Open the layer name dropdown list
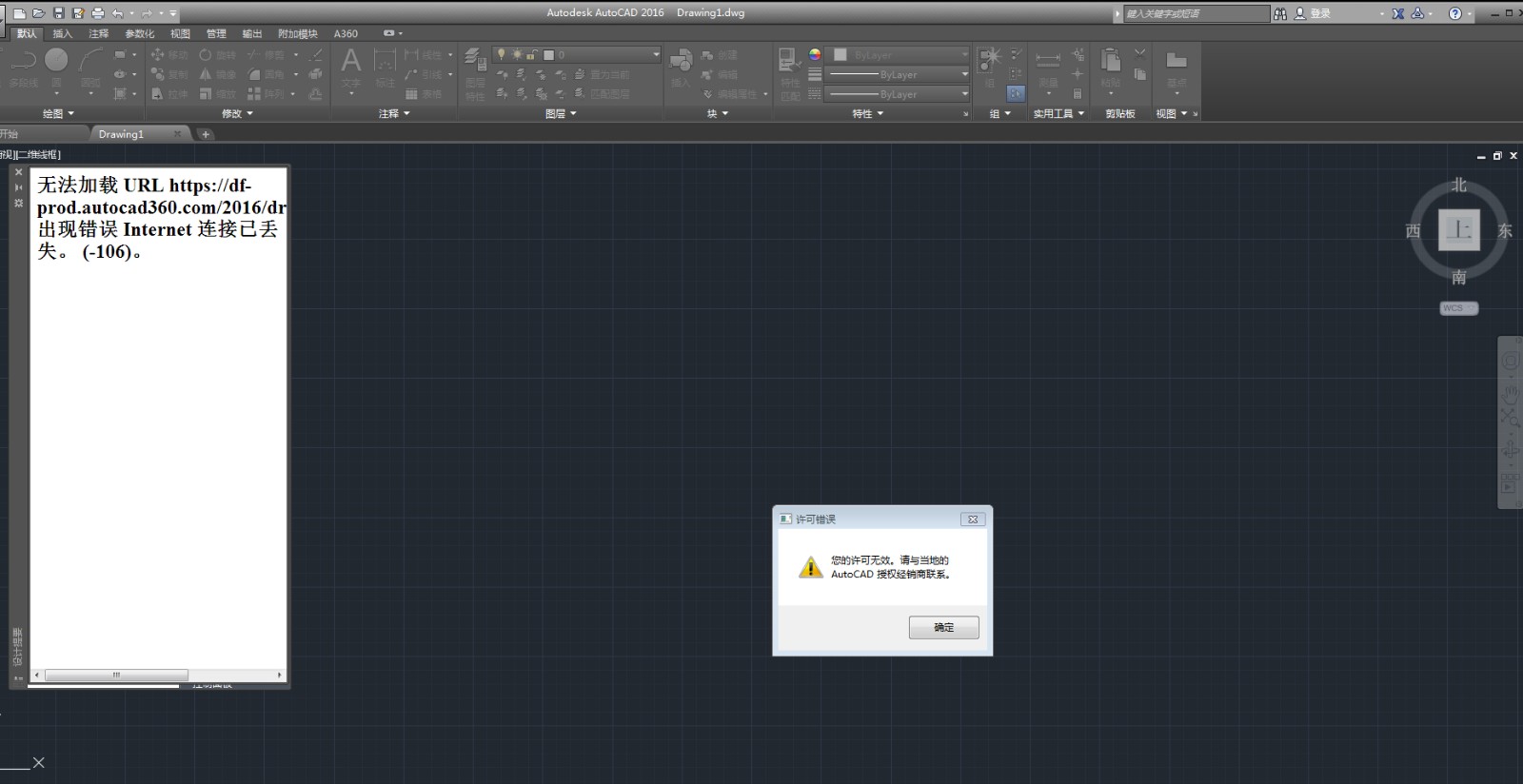Image resolution: width=1523 pixels, height=784 pixels. point(577,55)
